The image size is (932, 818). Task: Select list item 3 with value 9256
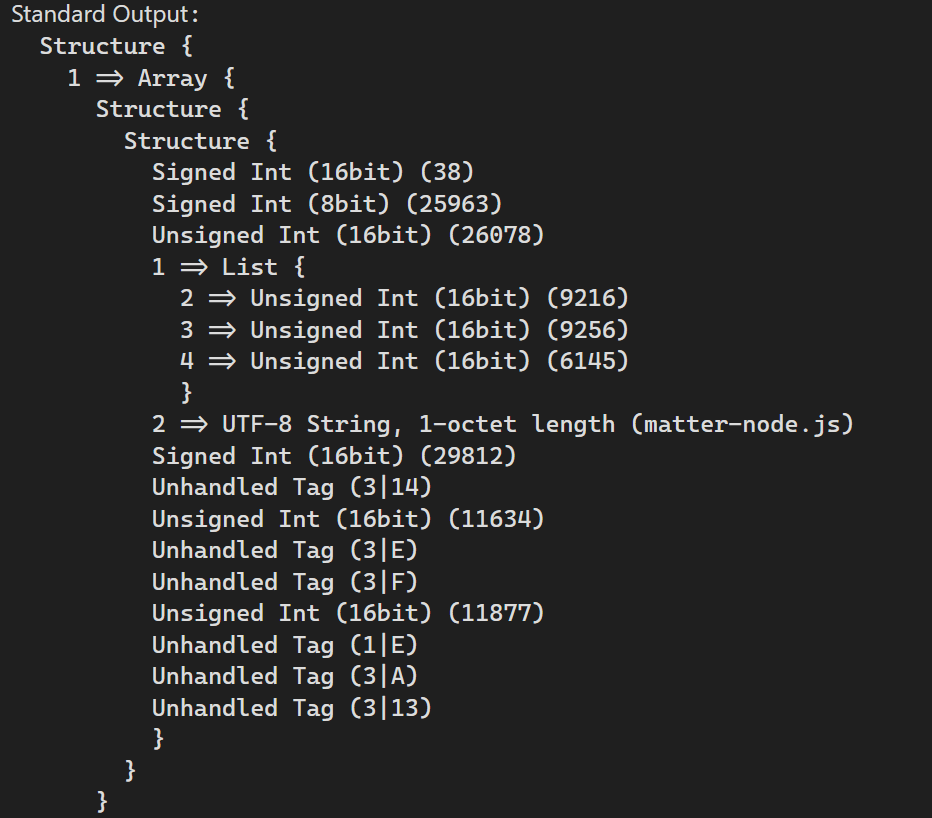tap(404, 330)
